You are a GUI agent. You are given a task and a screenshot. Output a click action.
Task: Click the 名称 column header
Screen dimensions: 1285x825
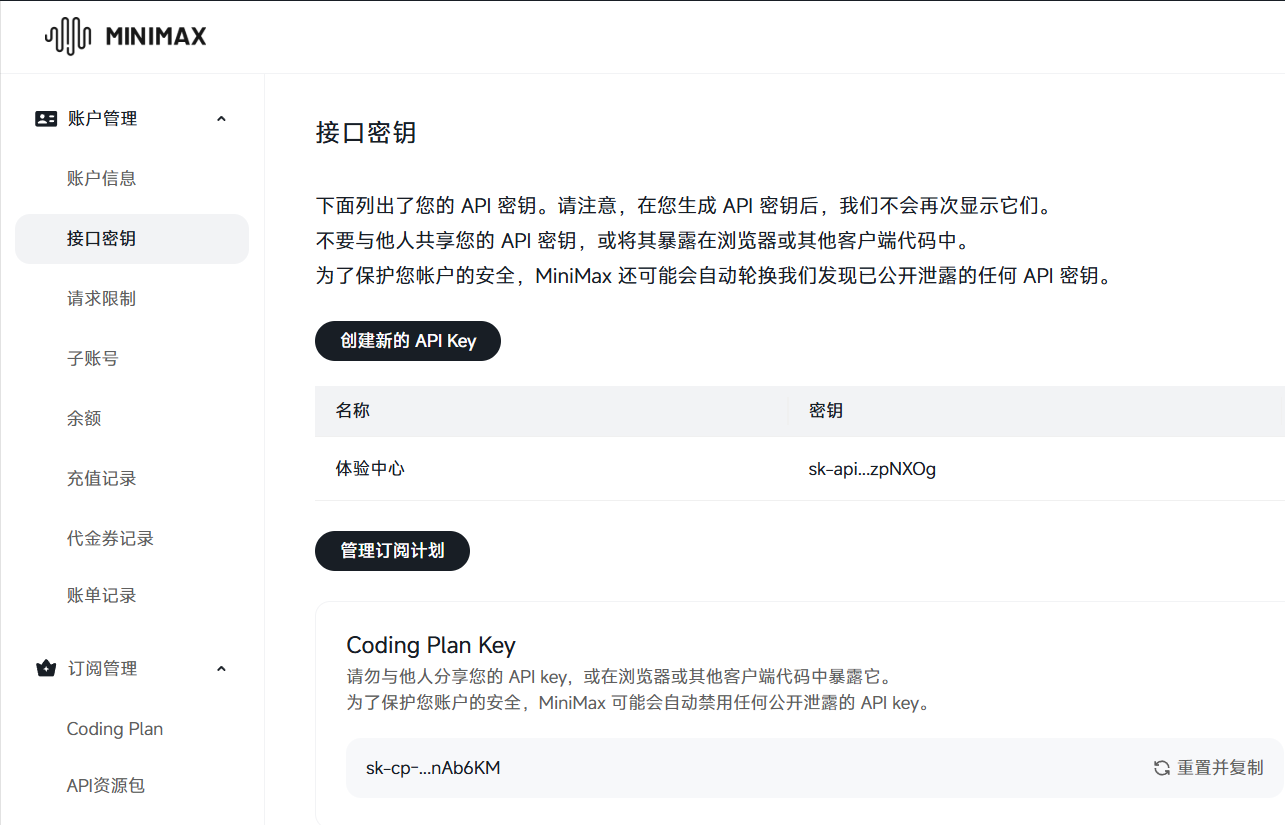click(353, 410)
